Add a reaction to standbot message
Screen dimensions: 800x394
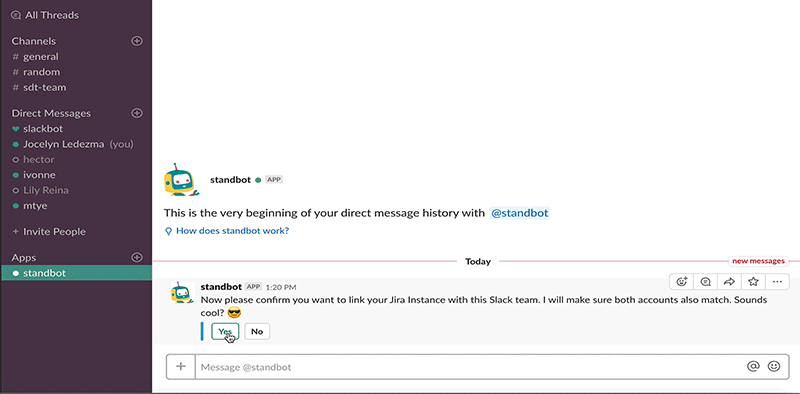pos(682,281)
